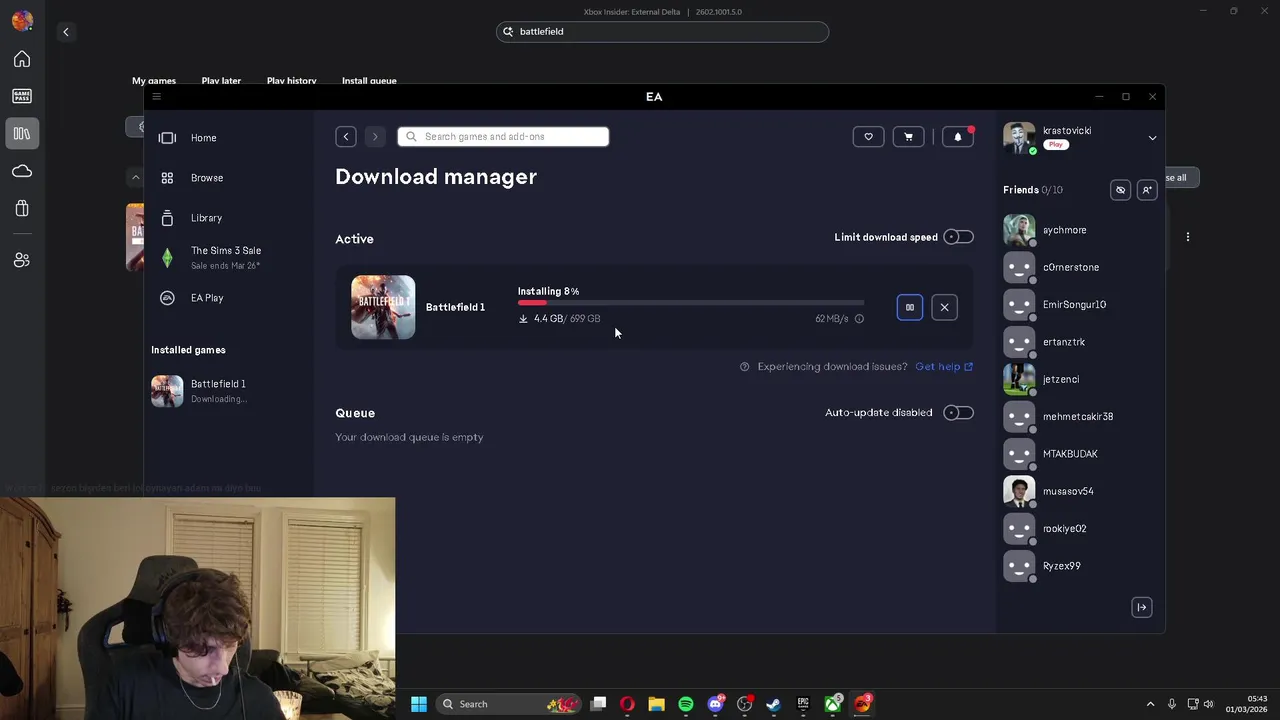Open Xbox app Home icon
Image resolution: width=1280 pixels, height=720 pixels.
click(22, 60)
